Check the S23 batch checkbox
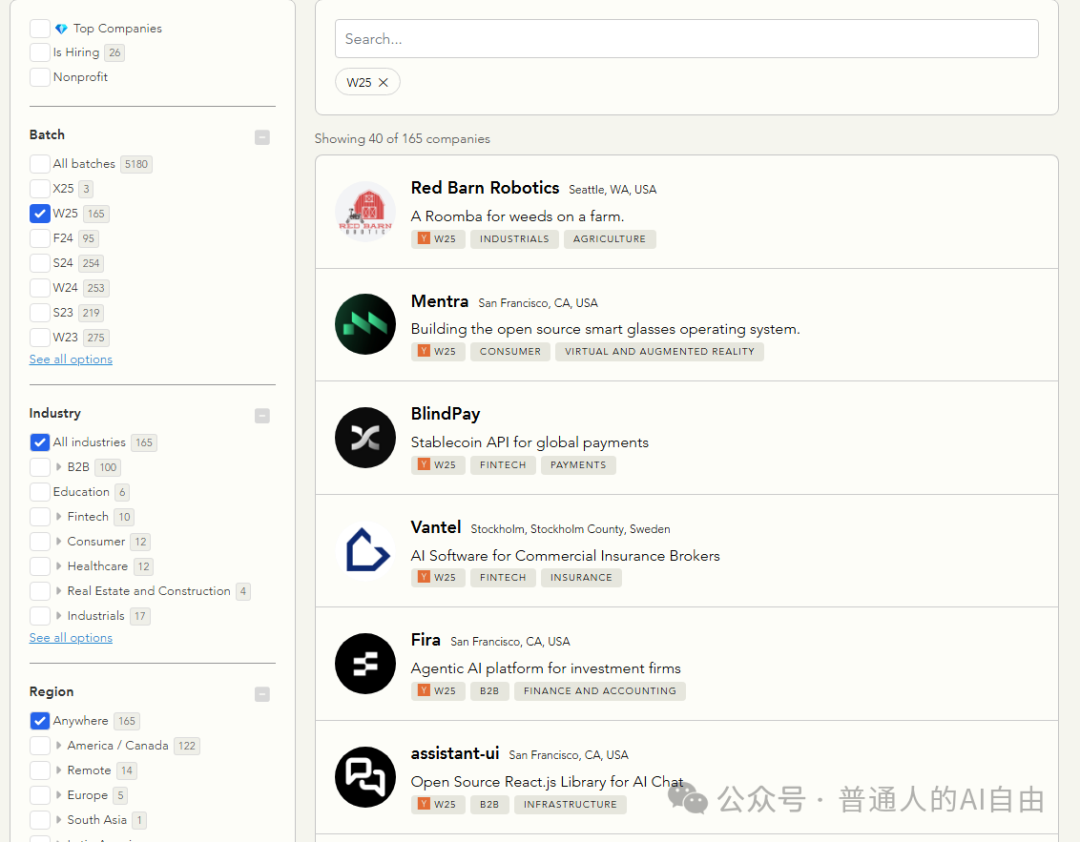The height and width of the screenshot is (842, 1080). (40, 313)
